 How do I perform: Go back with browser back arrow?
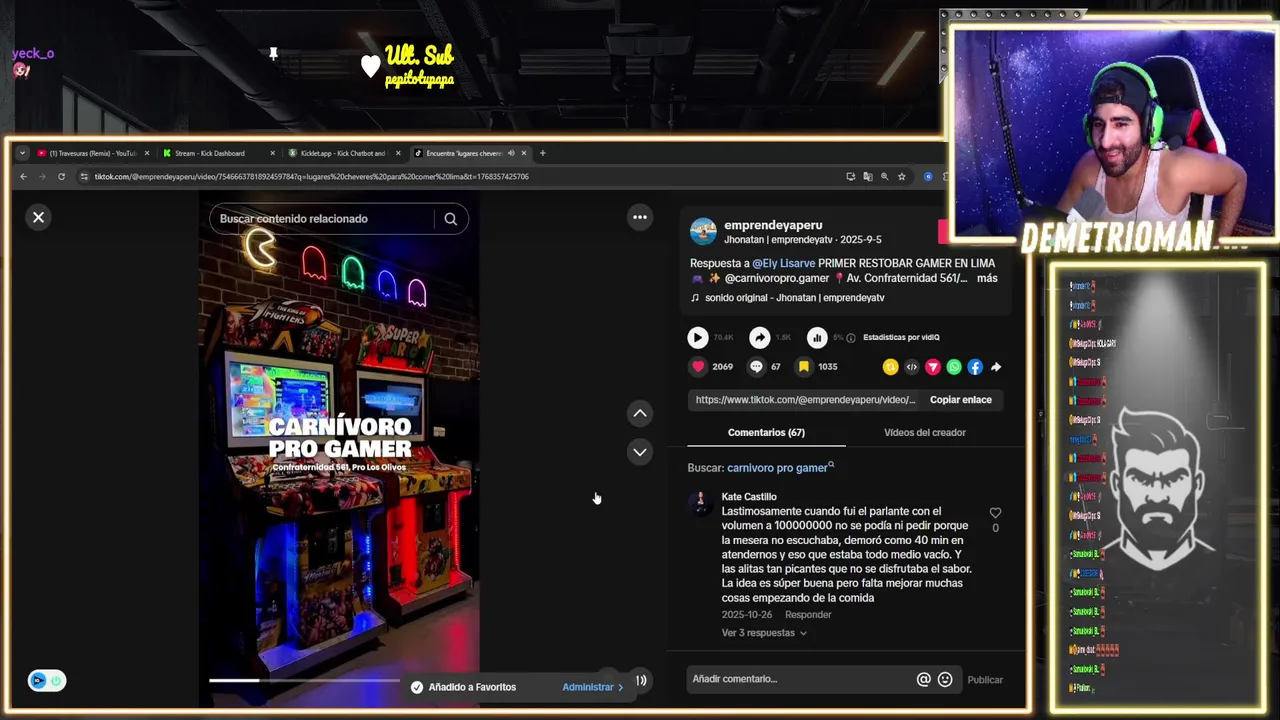pyautogui.click(x=23, y=177)
